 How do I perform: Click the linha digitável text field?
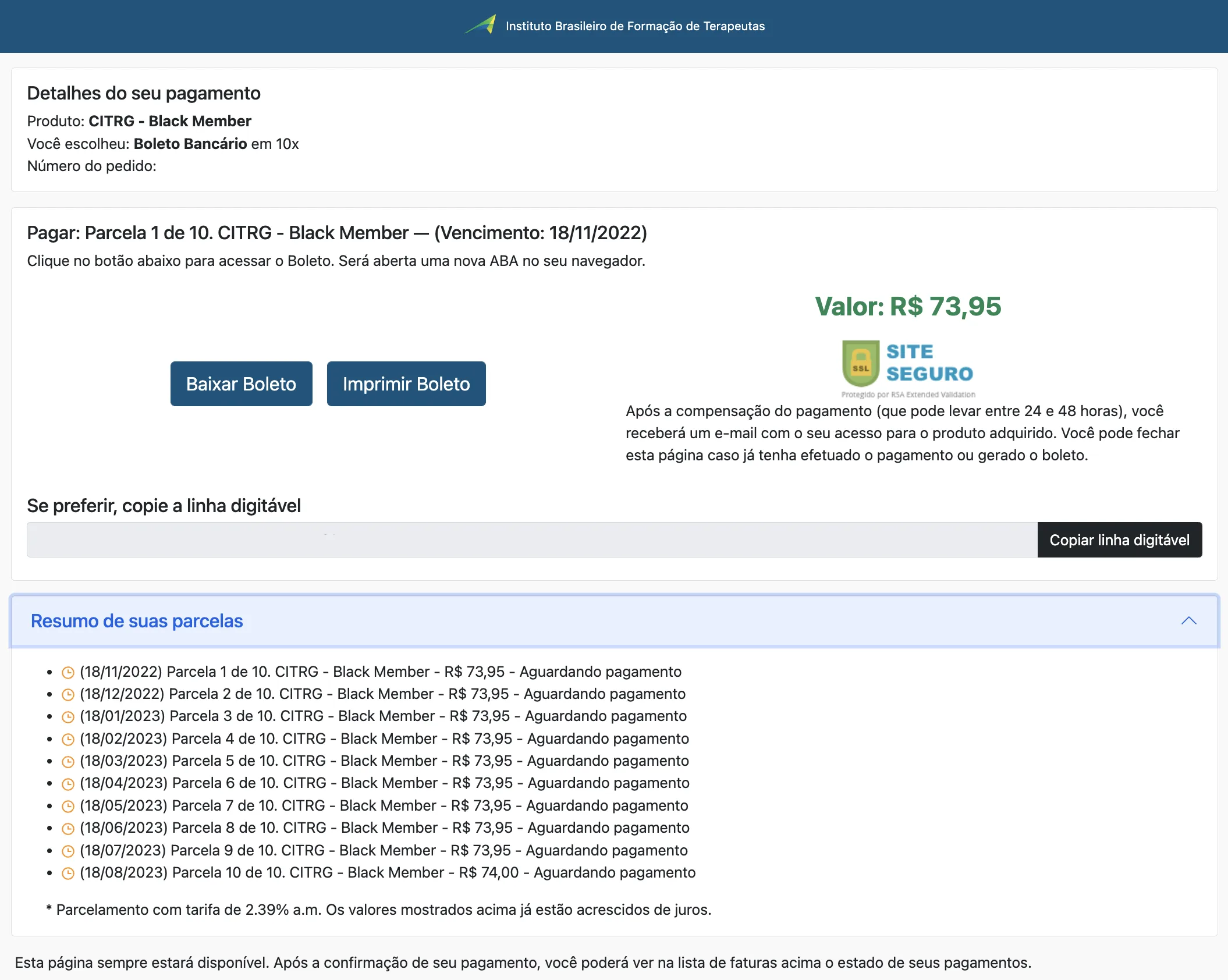pyautogui.click(x=532, y=540)
